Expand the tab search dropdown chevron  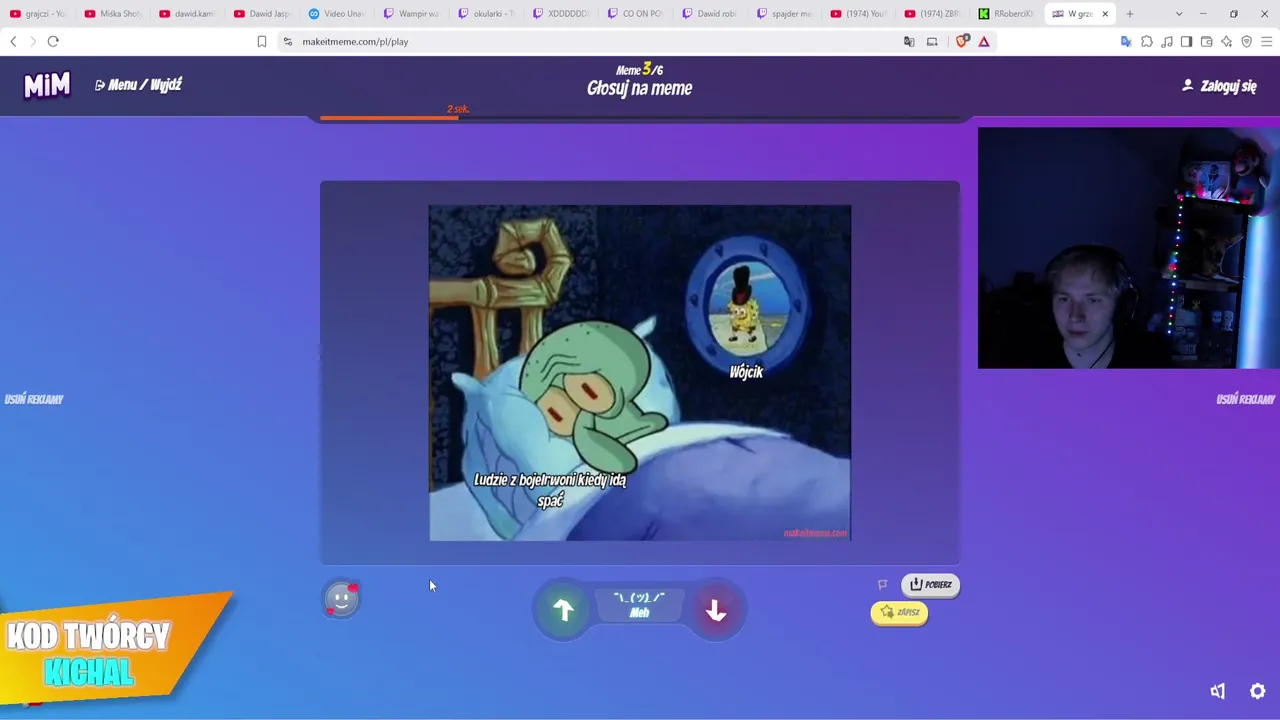click(x=1179, y=14)
